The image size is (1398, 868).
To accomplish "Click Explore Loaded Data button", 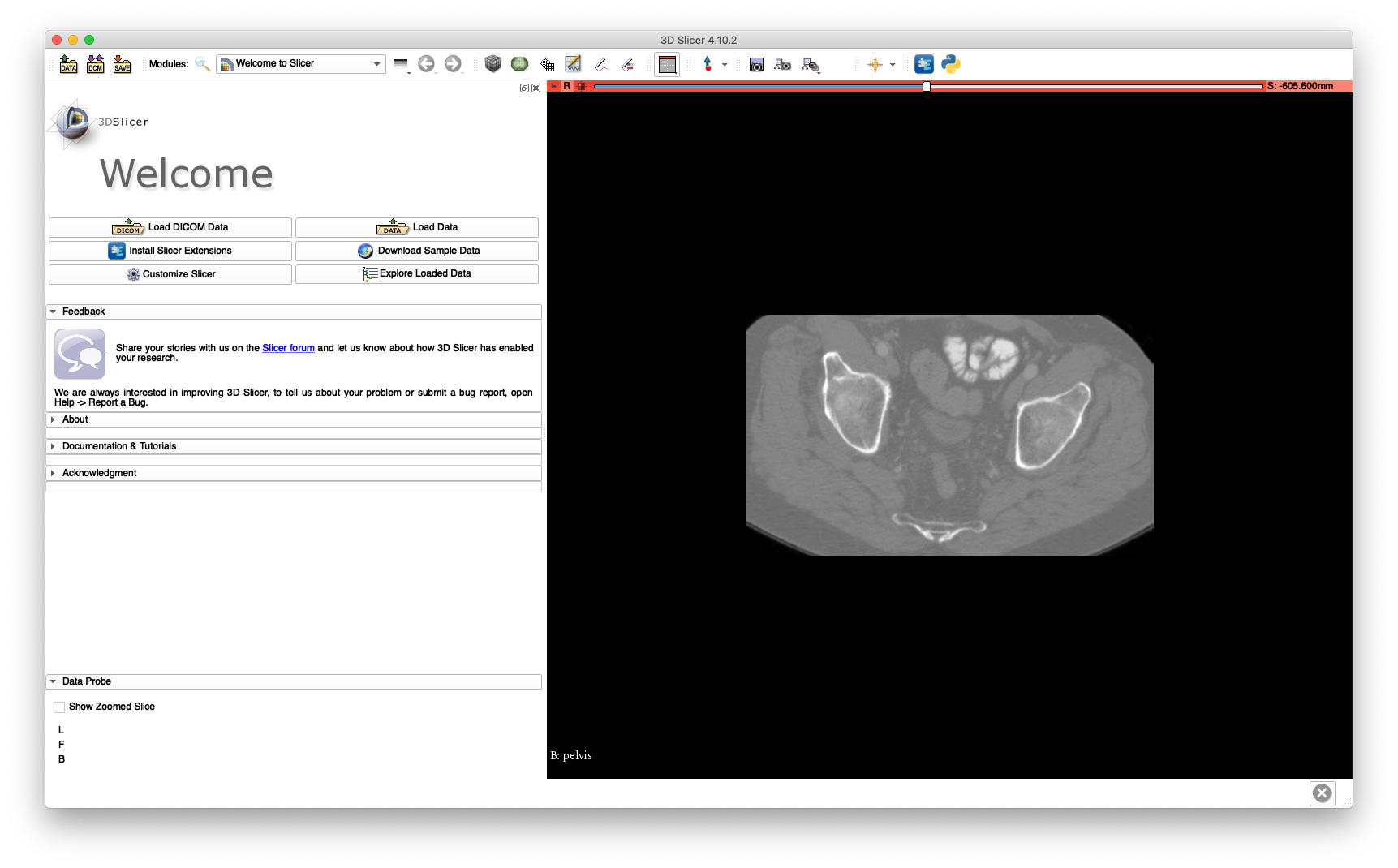I will tap(417, 274).
